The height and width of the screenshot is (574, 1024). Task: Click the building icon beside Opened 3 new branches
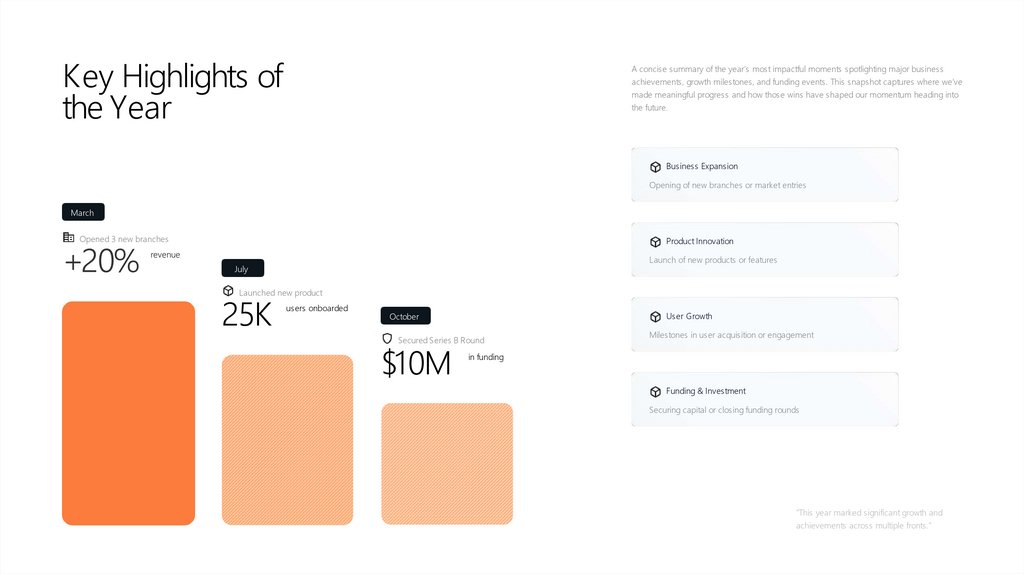pyautogui.click(x=68, y=238)
